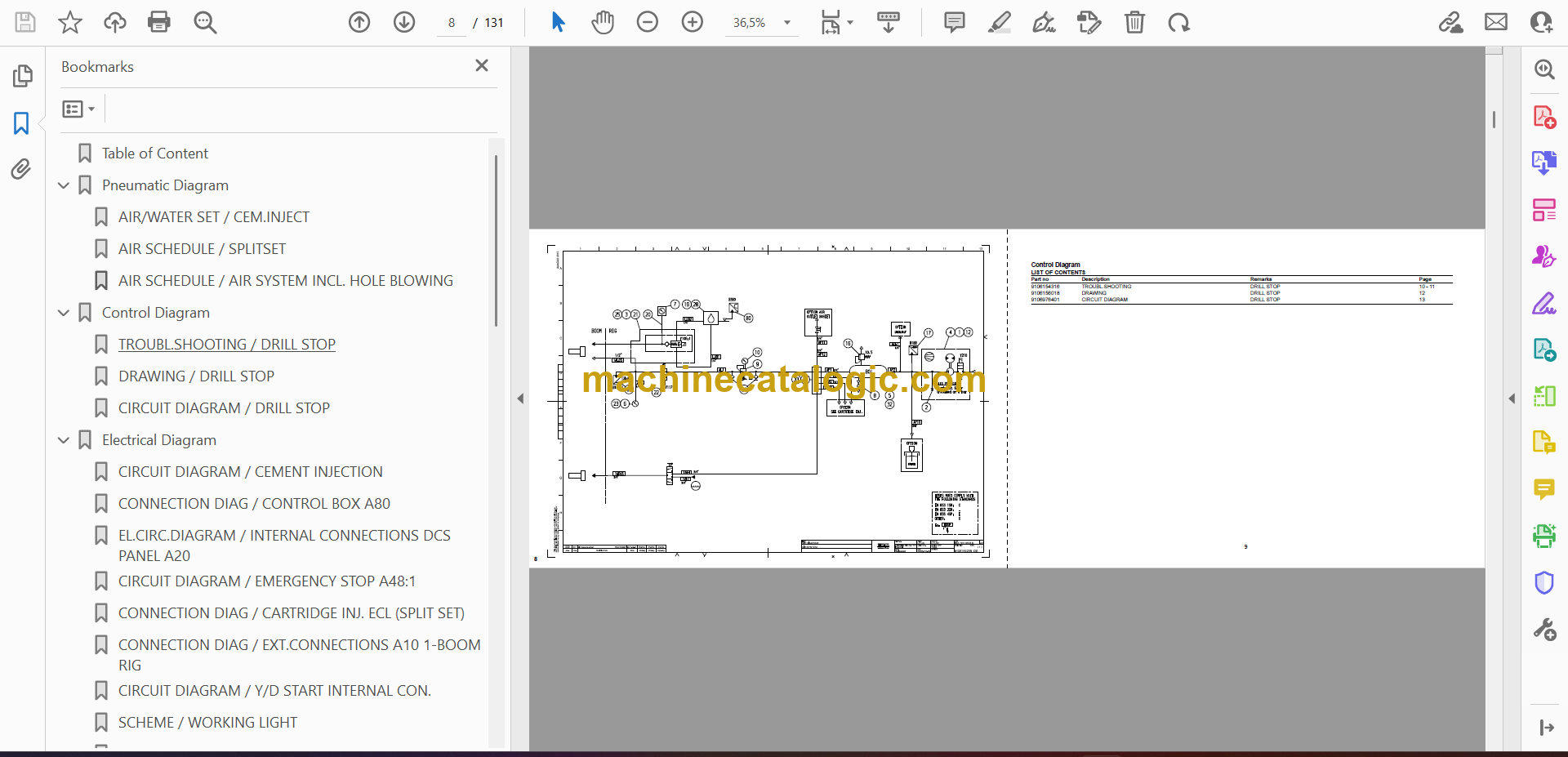Open CIRCUIT DIAGRAM / EMERGENCY STOP A48:1

coord(267,581)
